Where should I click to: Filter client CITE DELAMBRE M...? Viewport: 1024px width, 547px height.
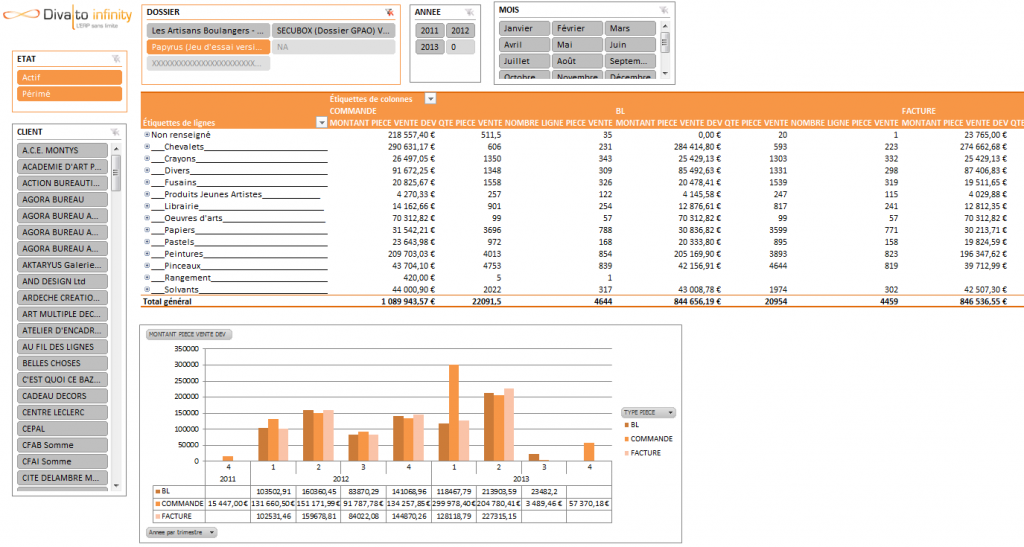pyautogui.click(x=63, y=478)
